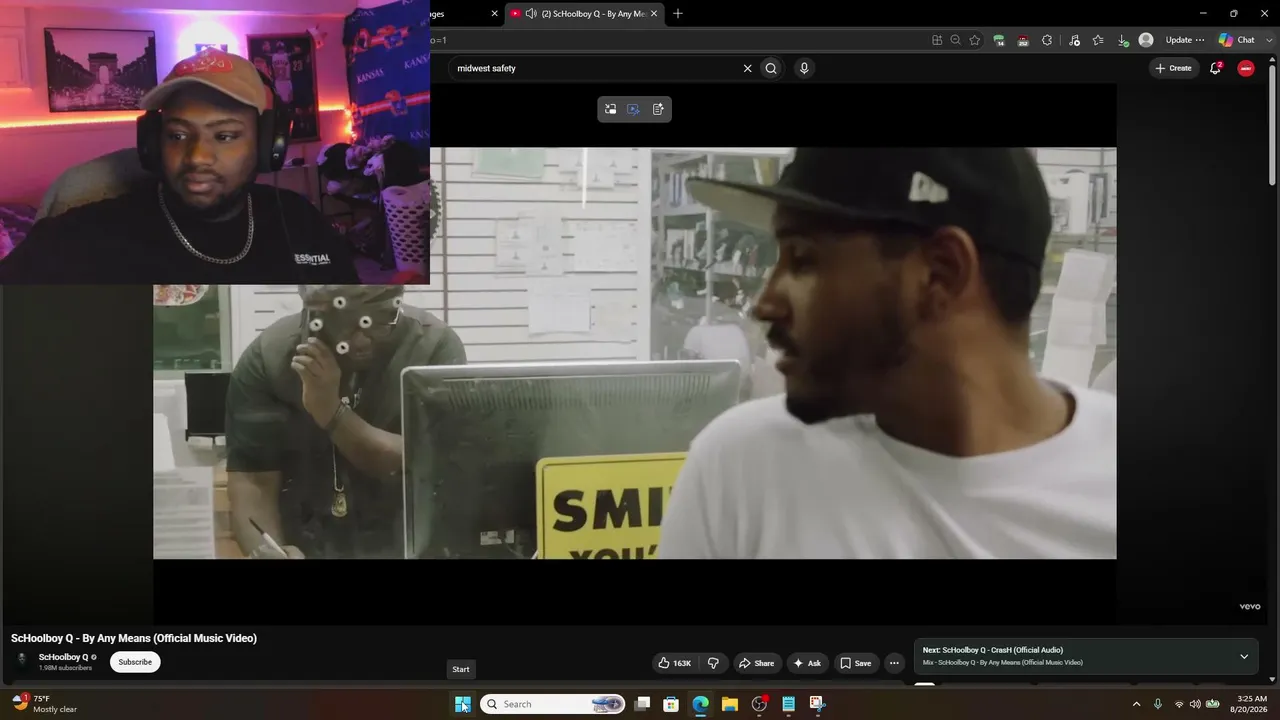Screen dimensions: 1280x720
Task: Click the YouTube search magnifier button
Action: pos(771,68)
